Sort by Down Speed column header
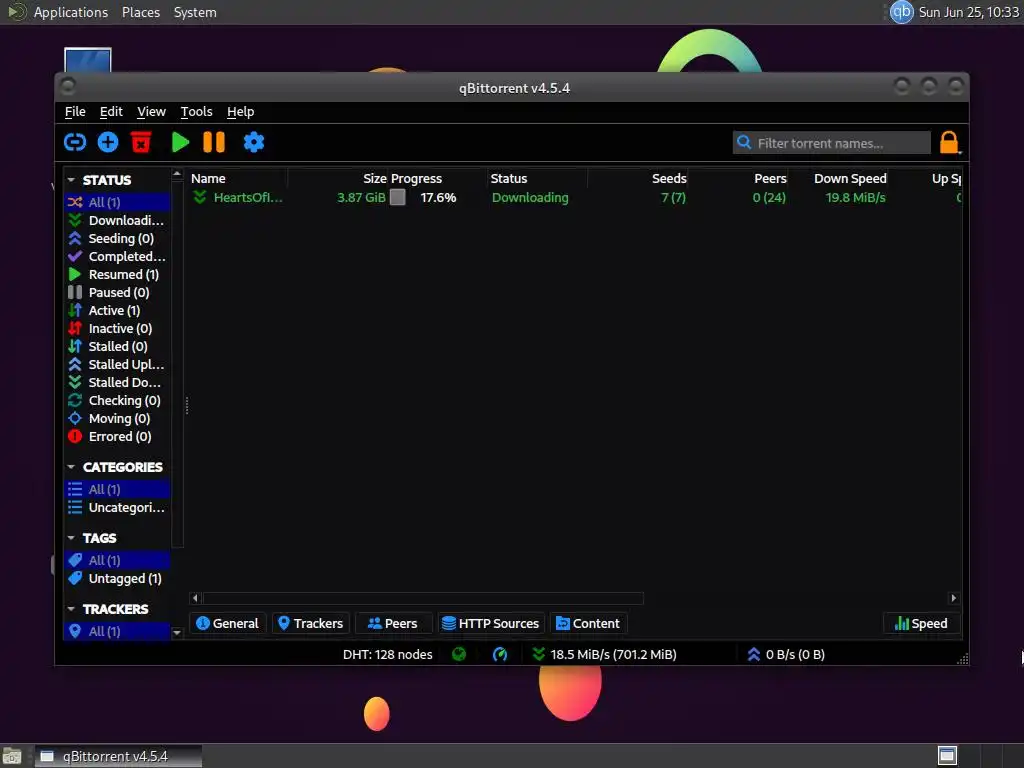The width and height of the screenshot is (1024, 768). point(839,178)
